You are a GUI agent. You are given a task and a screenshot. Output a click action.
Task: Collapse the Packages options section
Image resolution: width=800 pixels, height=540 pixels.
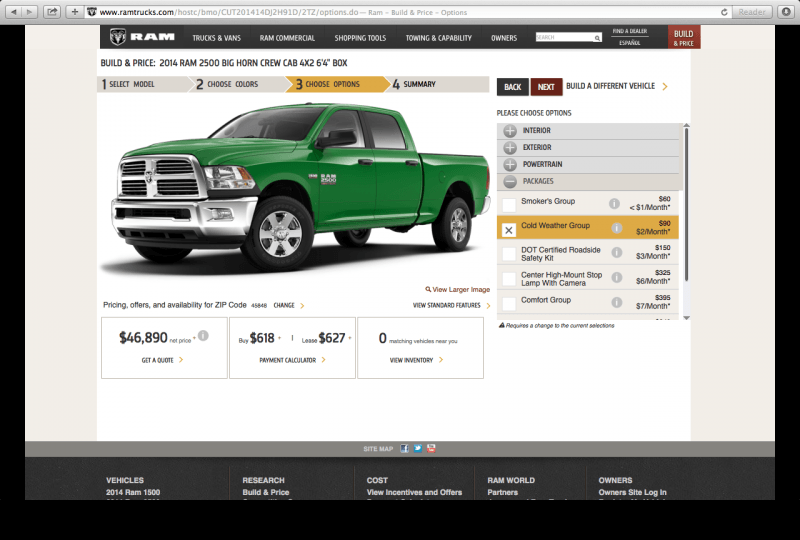coord(588,181)
